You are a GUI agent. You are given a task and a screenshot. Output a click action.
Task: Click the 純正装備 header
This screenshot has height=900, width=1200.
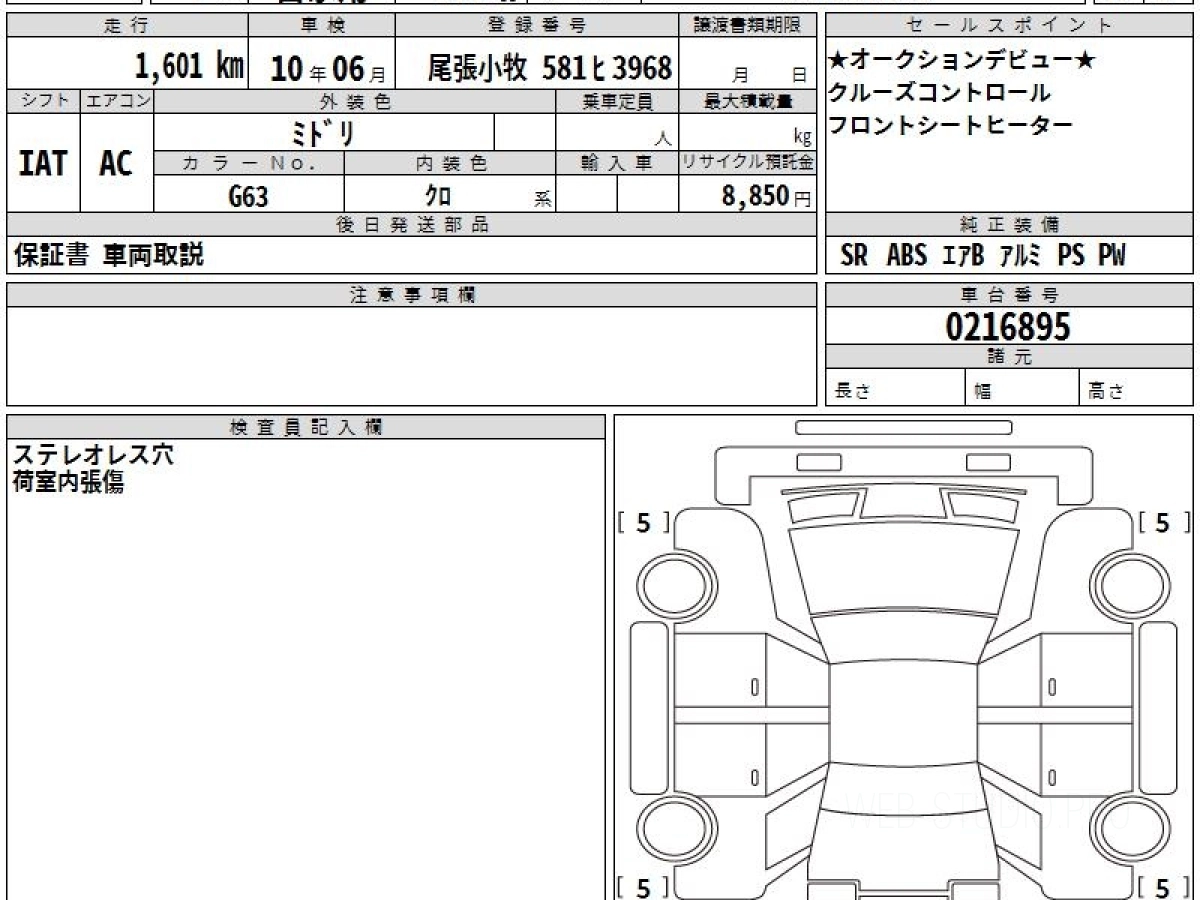[1009, 225]
